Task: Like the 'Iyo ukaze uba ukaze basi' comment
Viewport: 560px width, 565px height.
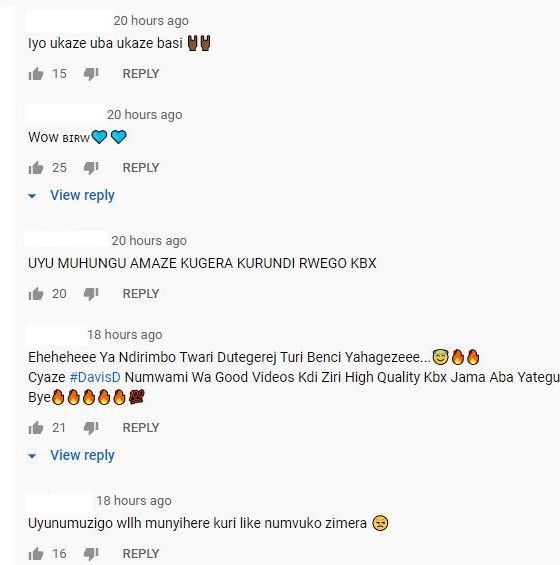Action: (x=36, y=74)
